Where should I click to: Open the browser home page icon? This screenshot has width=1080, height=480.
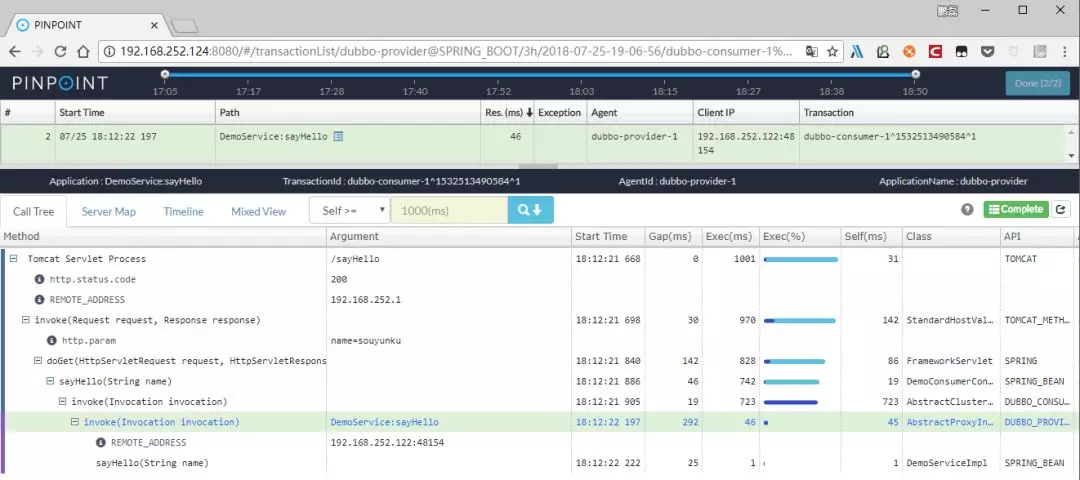pyautogui.click(x=83, y=52)
